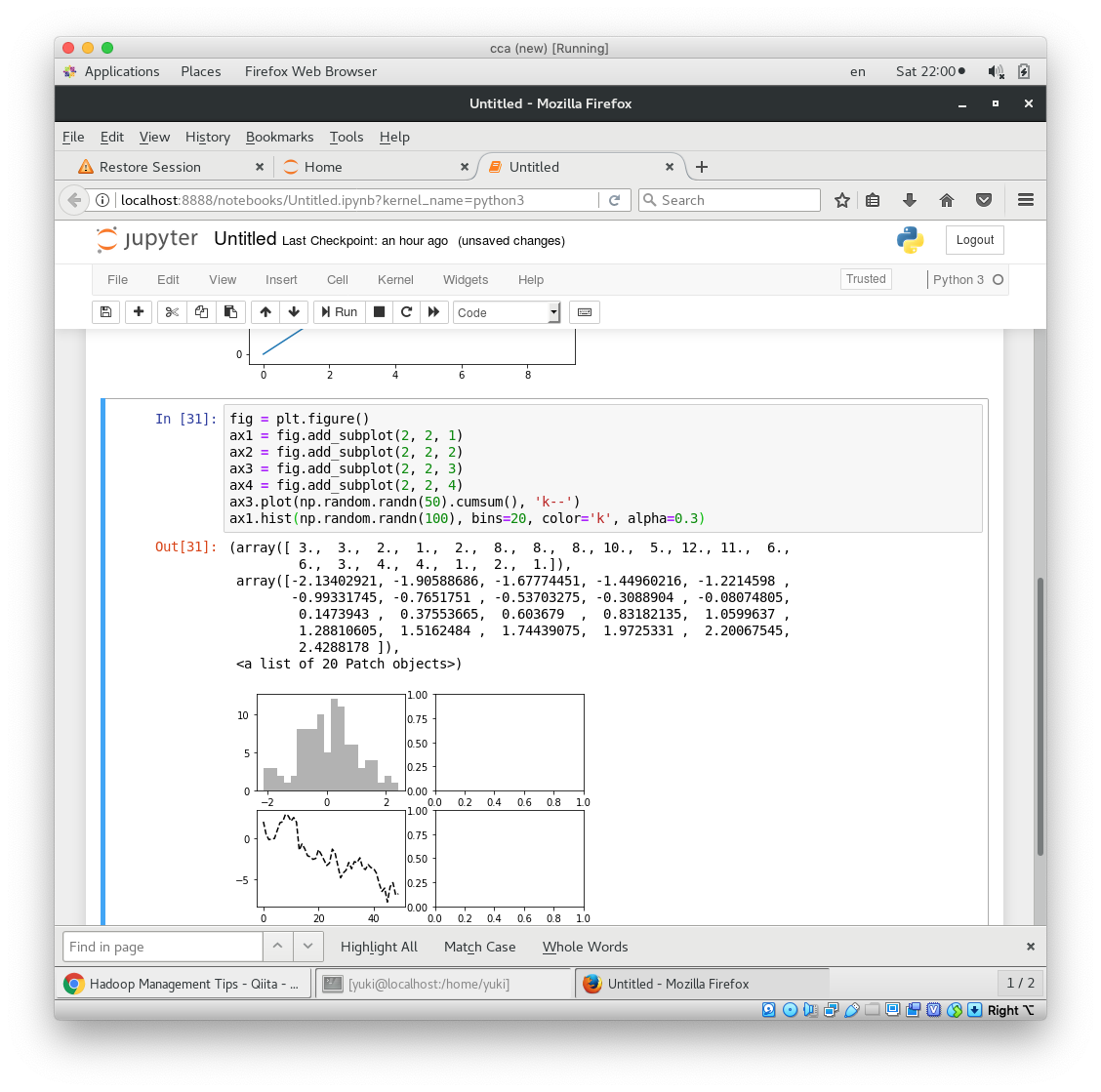Viewport: 1101px width, 1092px height.
Task: Click the code cell In [31]
Action: pyautogui.click(x=602, y=468)
